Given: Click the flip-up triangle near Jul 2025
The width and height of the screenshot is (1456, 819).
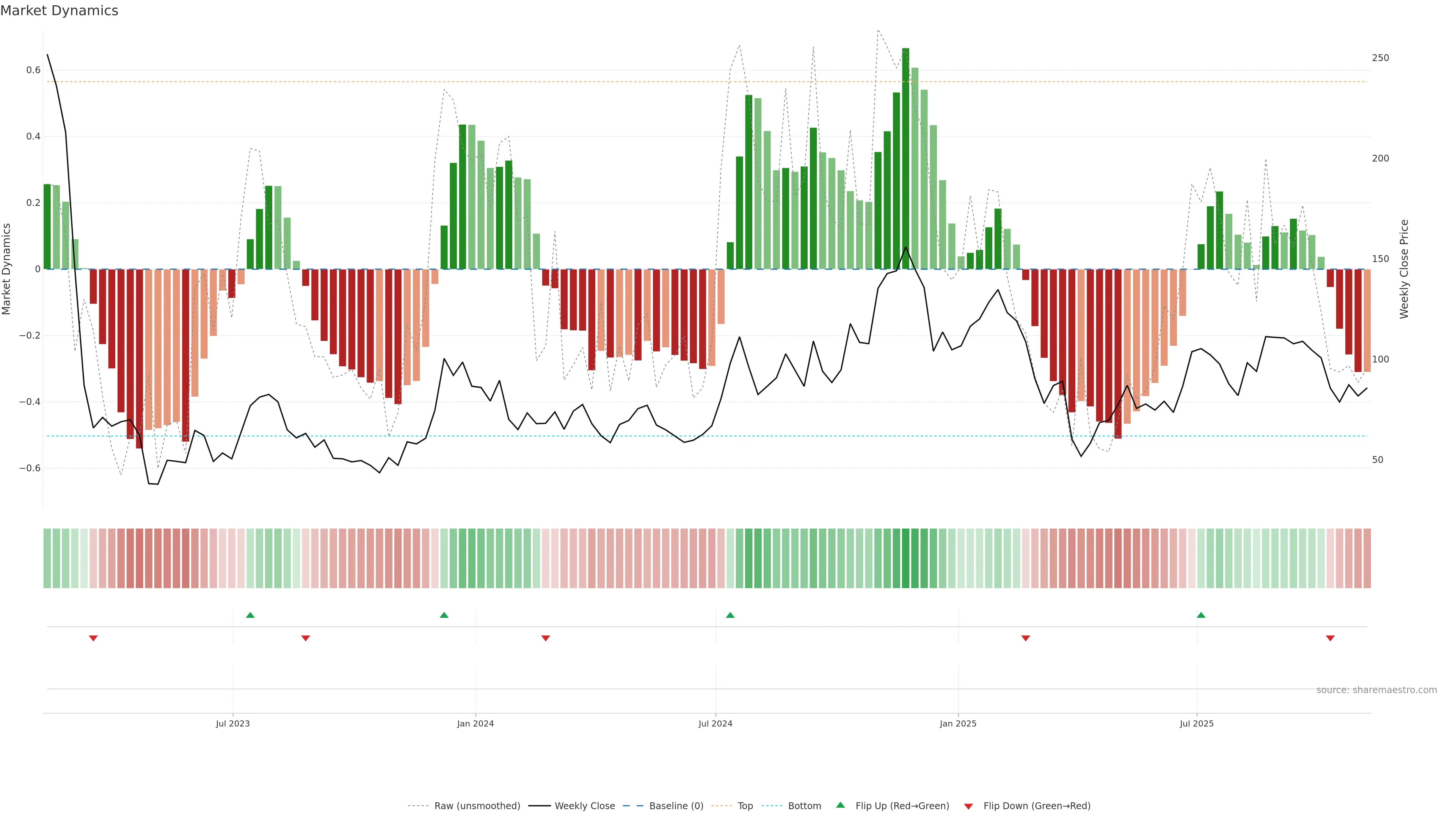Looking at the screenshot, I should pyautogui.click(x=1201, y=615).
